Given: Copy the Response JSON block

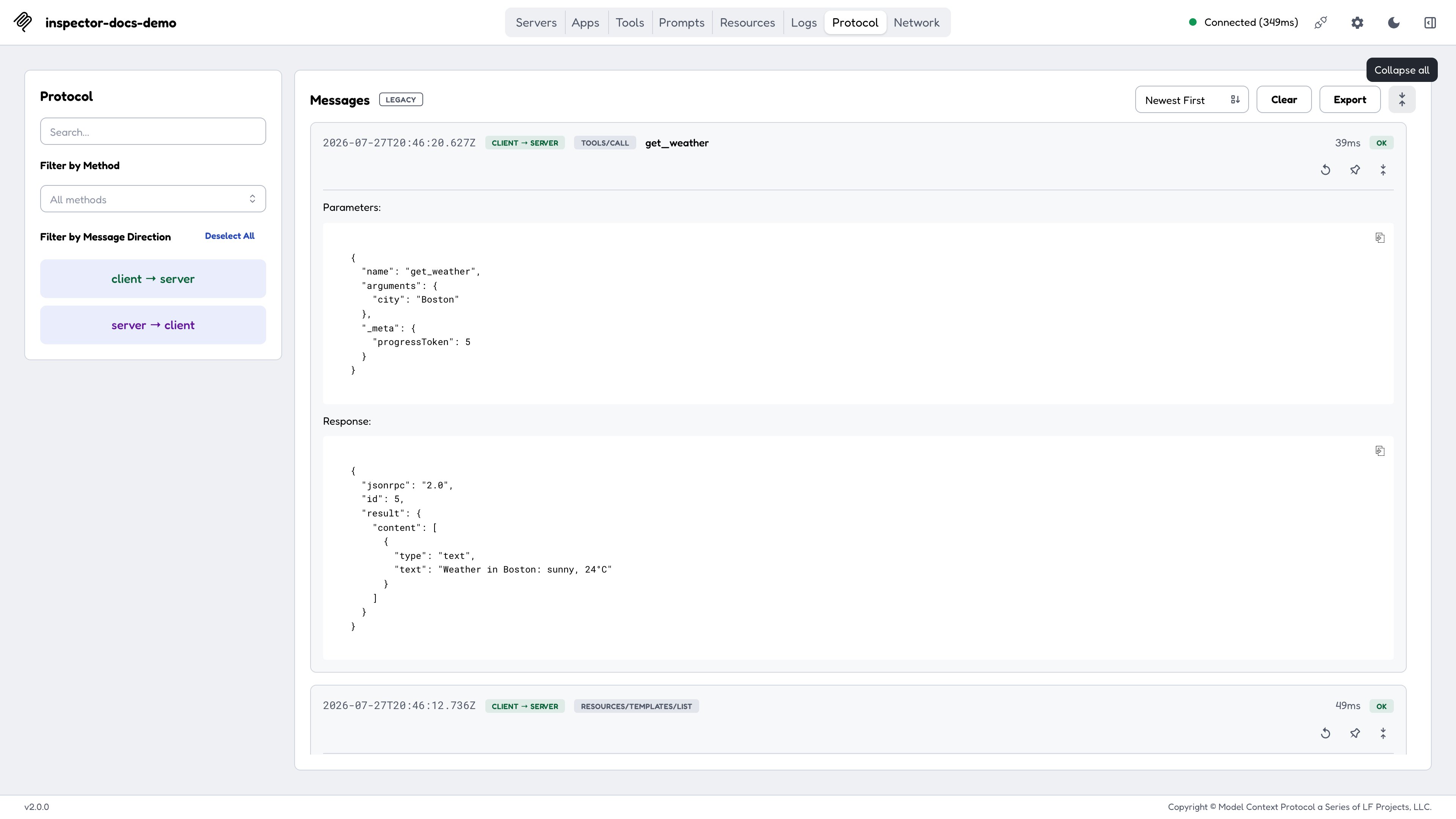Looking at the screenshot, I should [x=1380, y=450].
